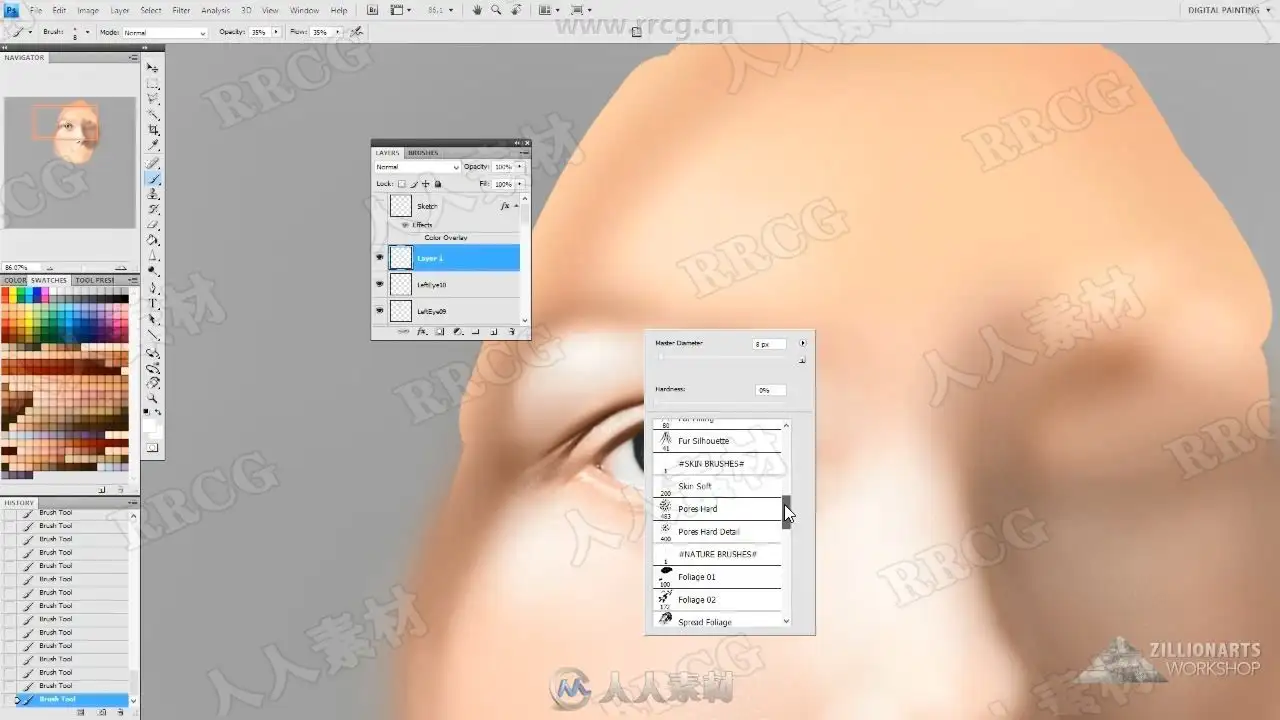This screenshot has width=1280, height=720.
Task: Add a layer mask
Action: [439, 332]
